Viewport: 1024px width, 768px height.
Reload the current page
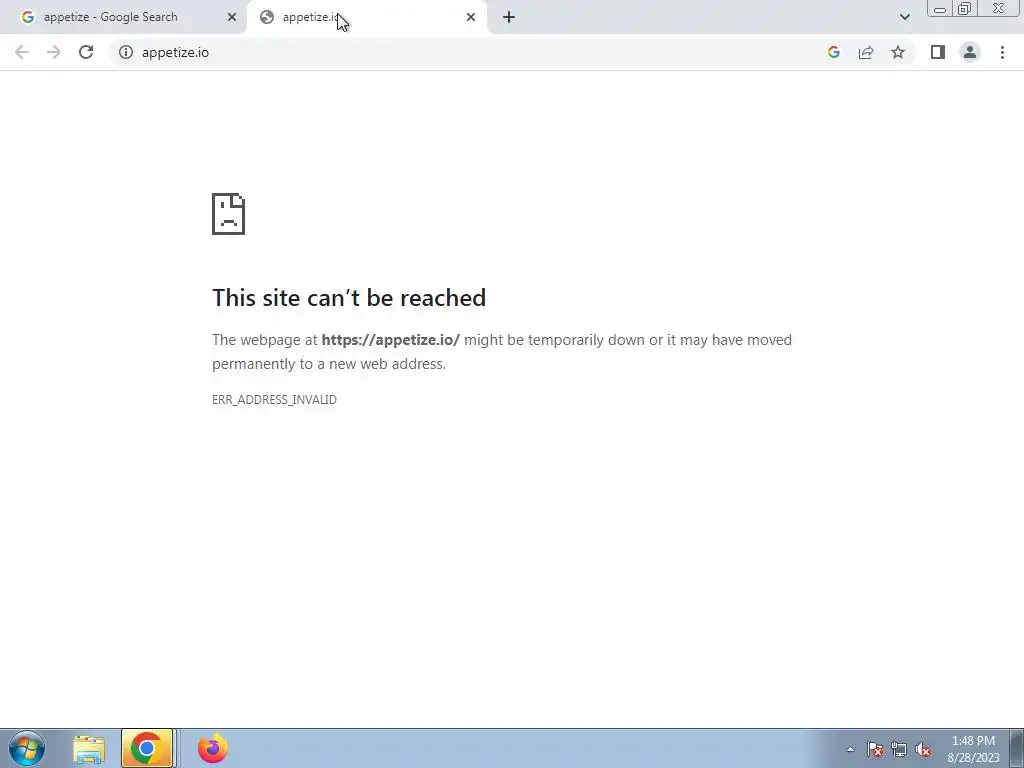click(x=86, y=52)
